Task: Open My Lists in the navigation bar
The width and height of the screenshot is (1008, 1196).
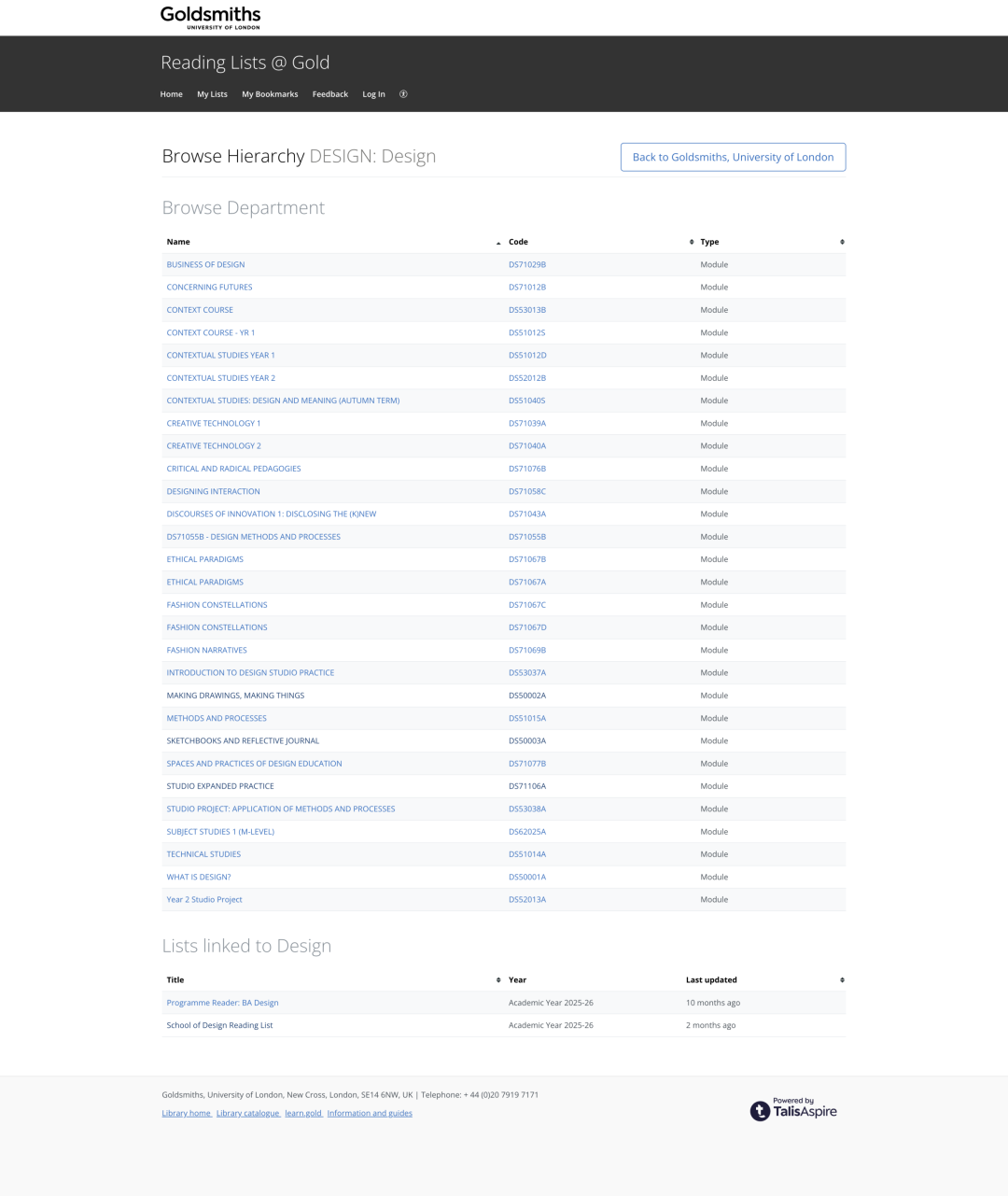Action: pos(212,94)
